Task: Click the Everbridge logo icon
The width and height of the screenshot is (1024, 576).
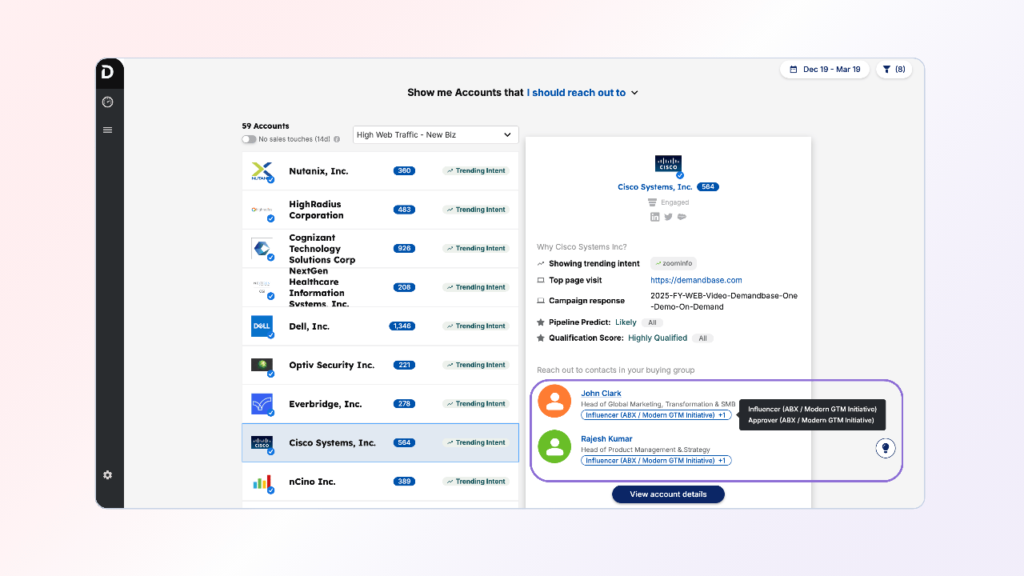Action: pyautogui.click(x=262, y=404)
